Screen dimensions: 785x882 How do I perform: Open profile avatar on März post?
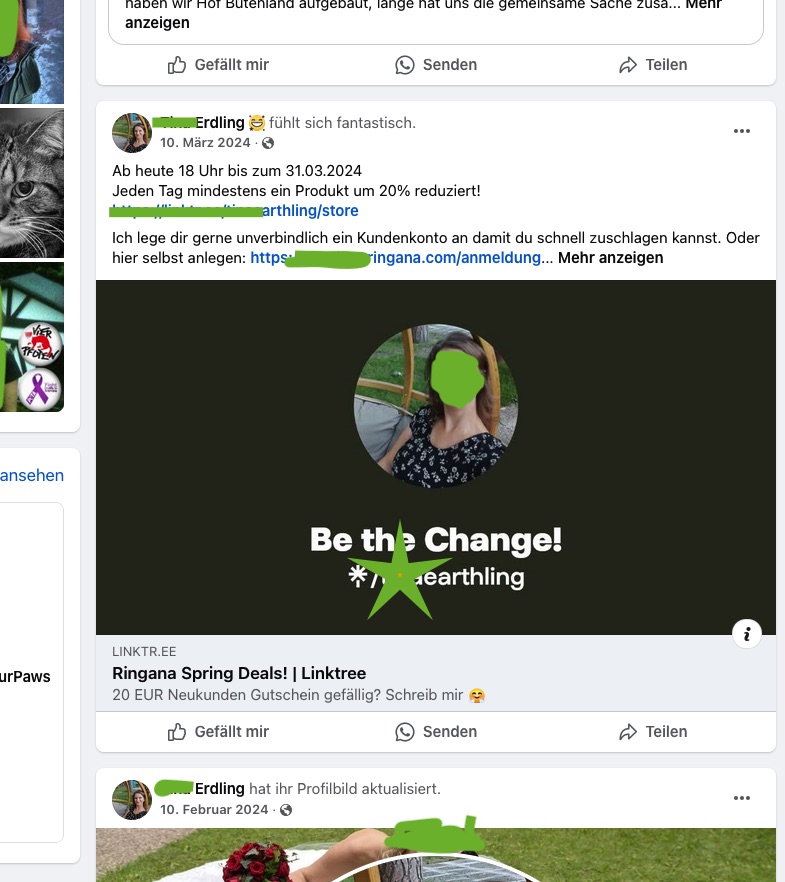pos(132,133)
